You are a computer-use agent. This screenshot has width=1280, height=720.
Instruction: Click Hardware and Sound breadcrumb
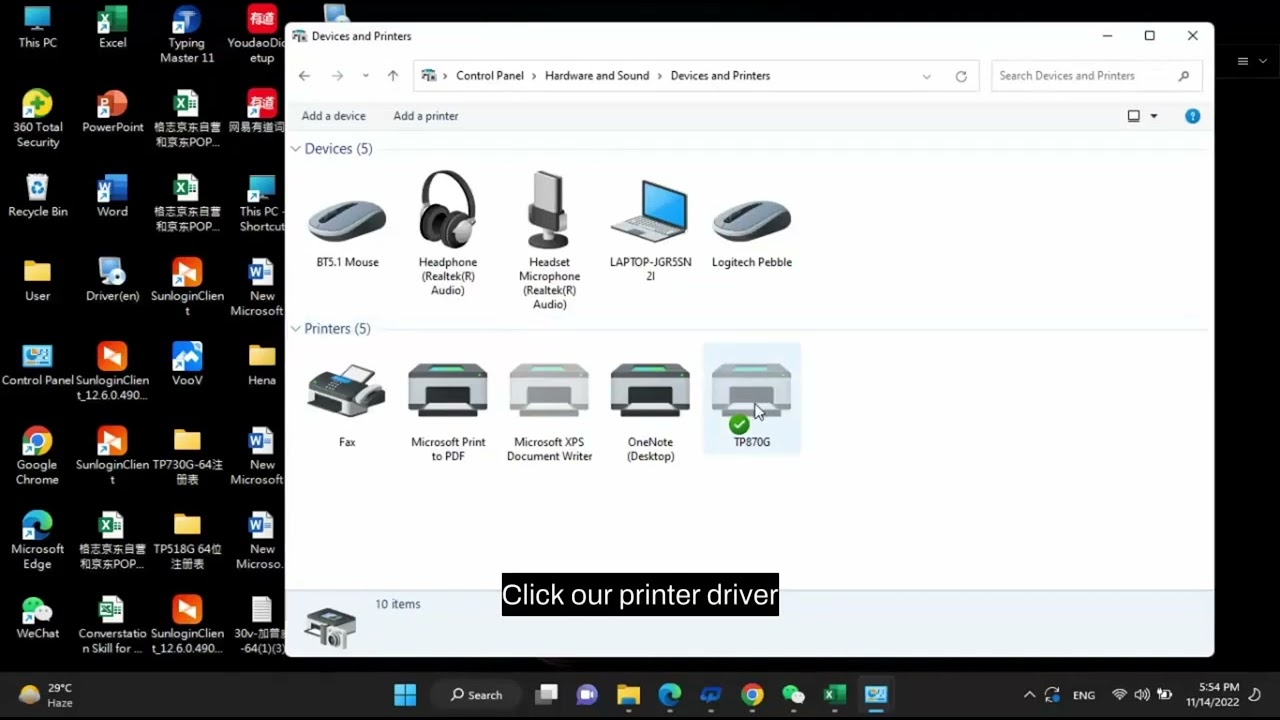pos(597,76)
